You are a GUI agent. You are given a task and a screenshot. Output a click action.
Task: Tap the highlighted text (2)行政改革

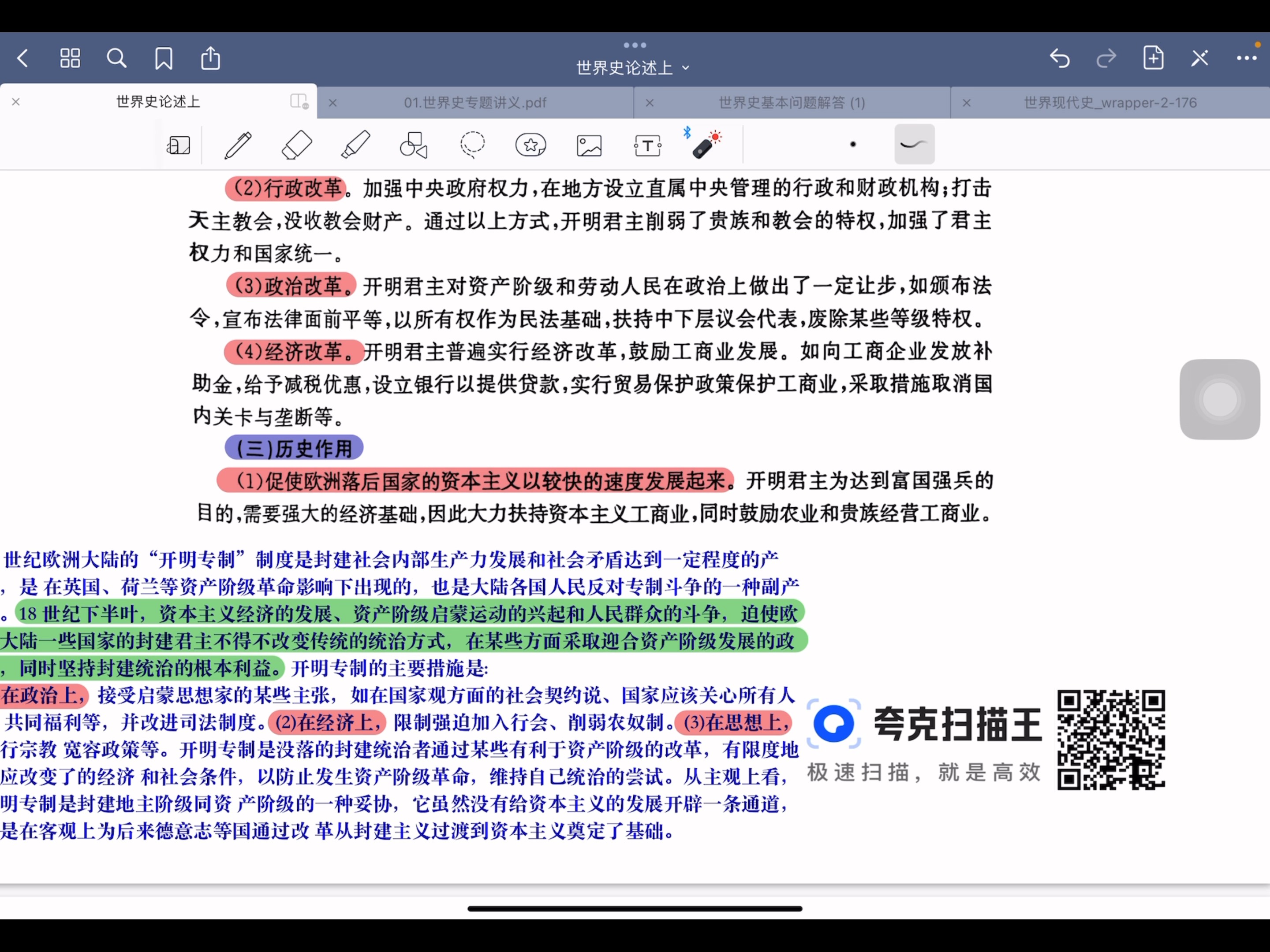(x=286, y=188)
